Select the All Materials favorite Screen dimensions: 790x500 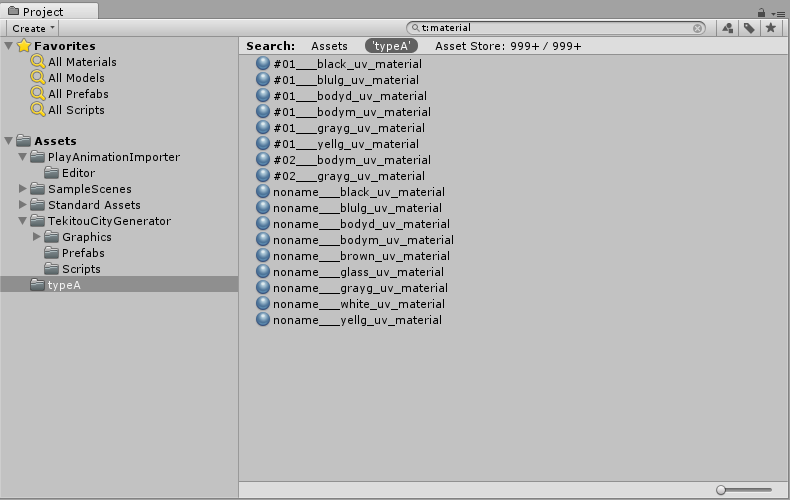pyautogui.click(x=82, y=62)
